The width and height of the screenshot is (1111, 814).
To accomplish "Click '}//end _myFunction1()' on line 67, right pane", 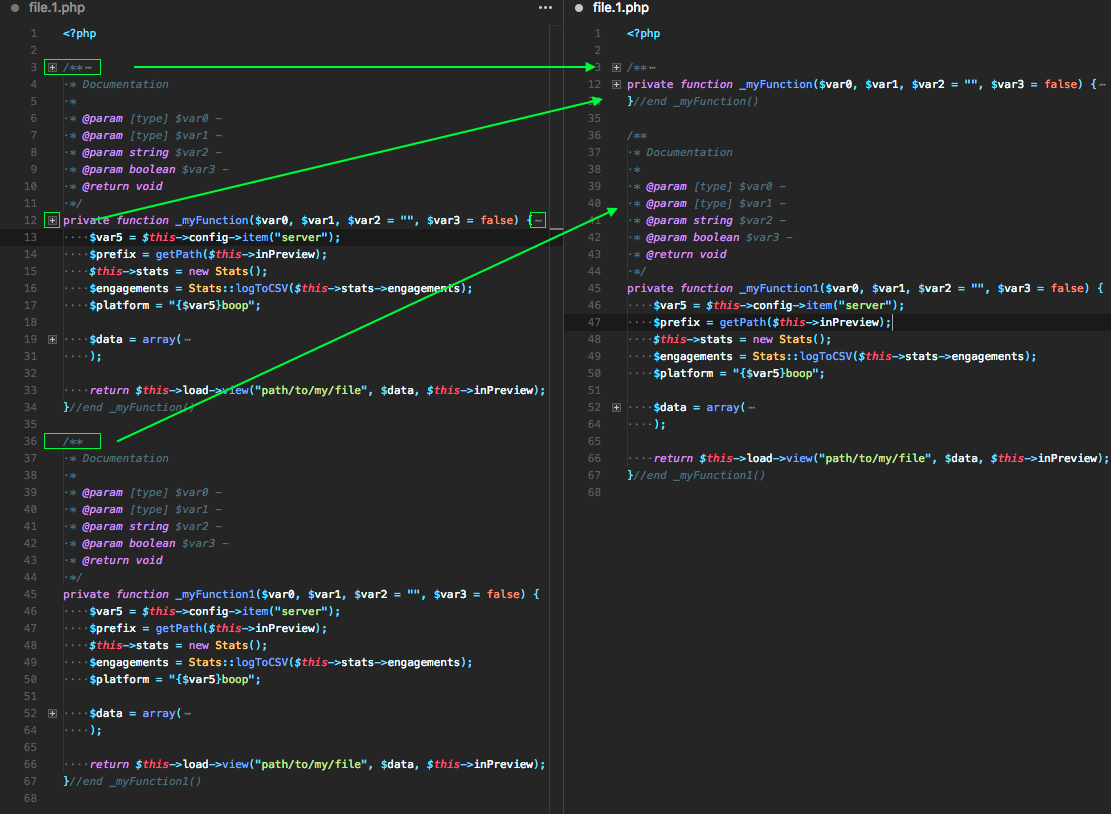I will pyautogui.click(x=696, y=475).
